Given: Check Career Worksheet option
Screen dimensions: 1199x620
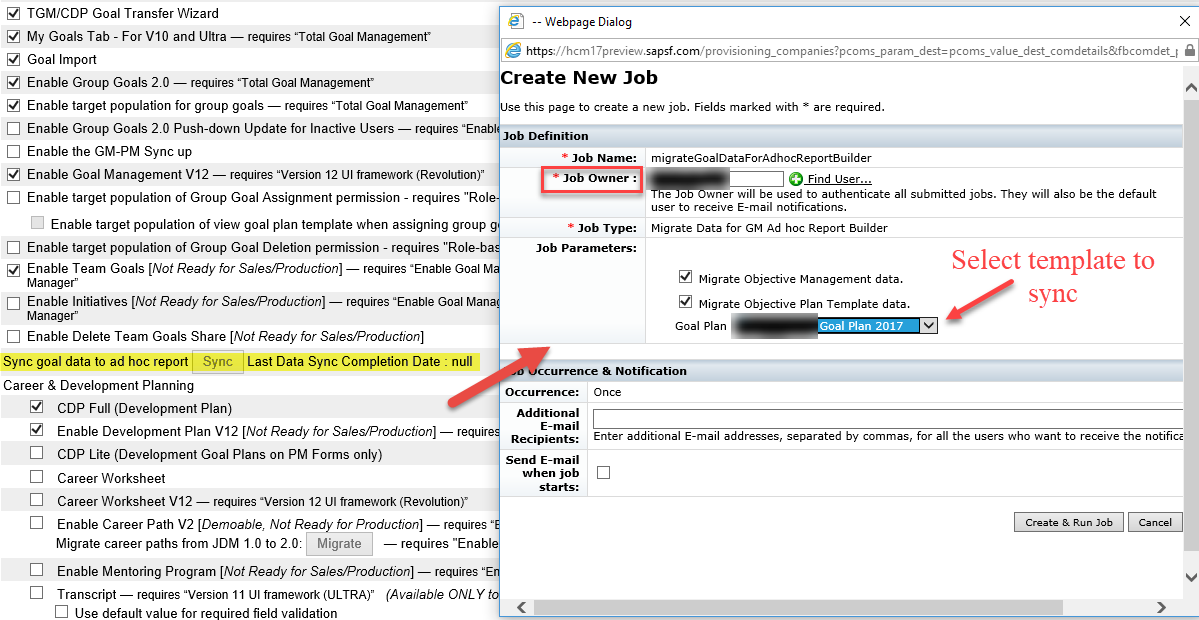Looking at the screenshot, I should tap(37, 476).
